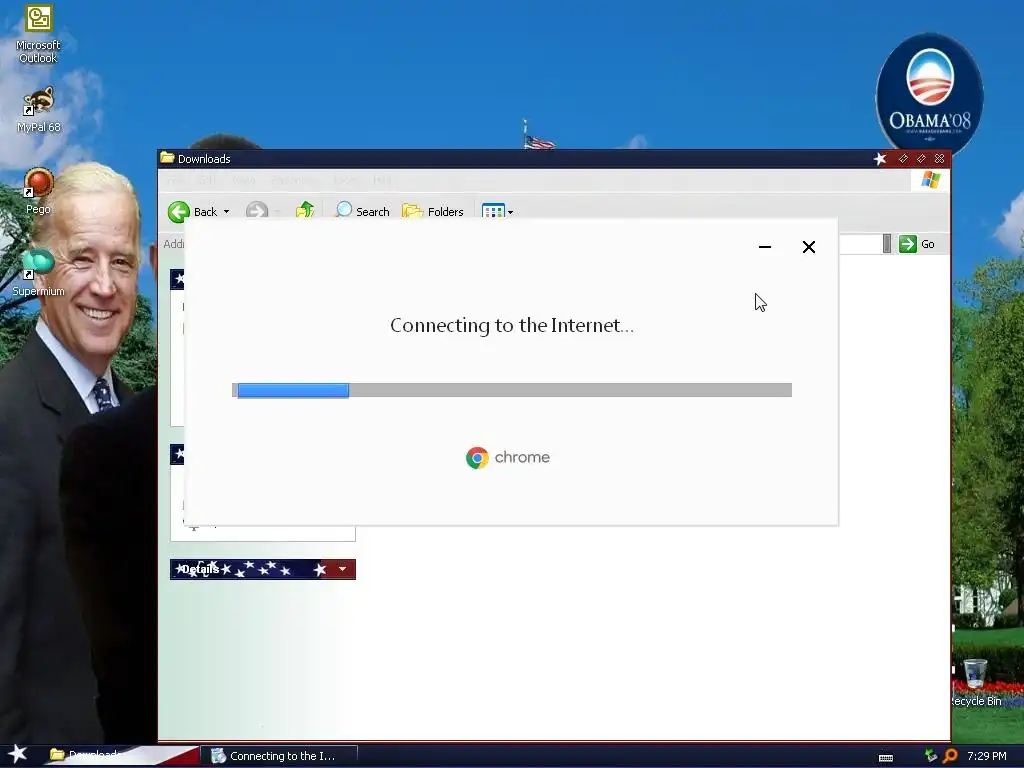Viewport: 1024px width, 768px height.
Task: Click the Chrome installer progress bar
Action: pyautogui.click(x=512, y=390)
